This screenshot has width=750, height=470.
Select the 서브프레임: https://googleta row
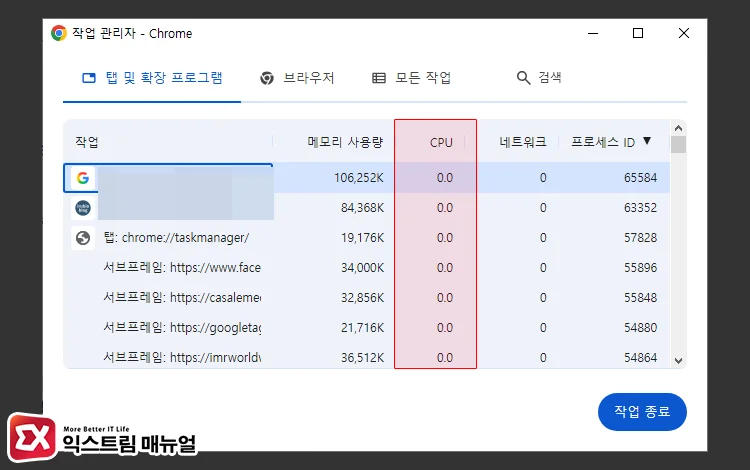[366, 328]
